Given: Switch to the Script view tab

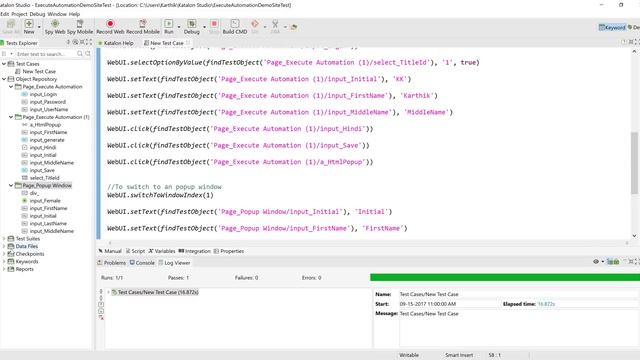Looking at the screenshot, I should tap(136, 251).
